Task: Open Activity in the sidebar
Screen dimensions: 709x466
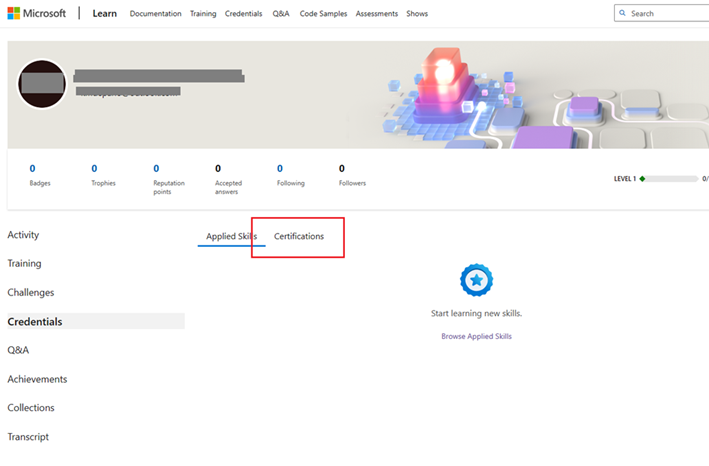Action: [24, 235]
